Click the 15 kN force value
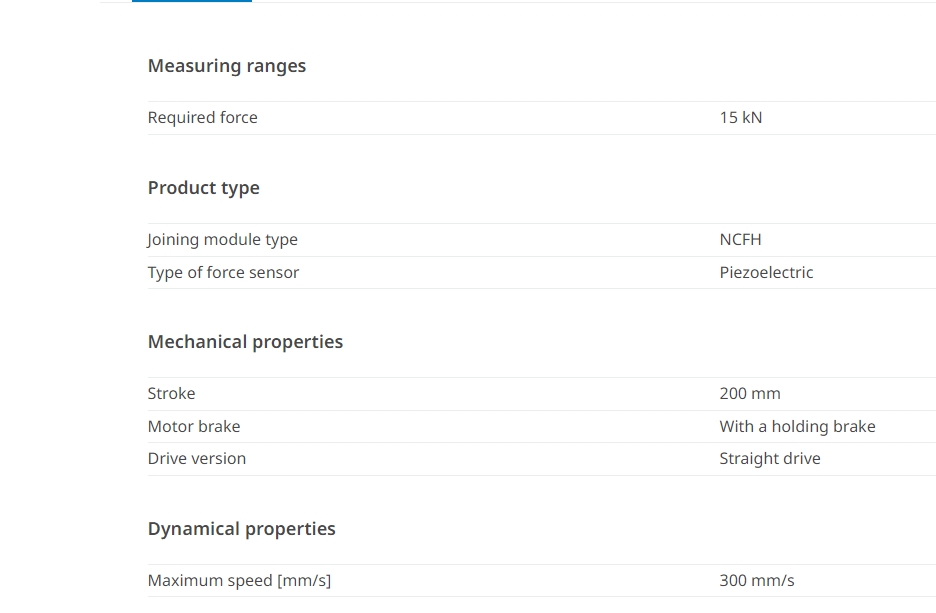 (x=741, y=118)
